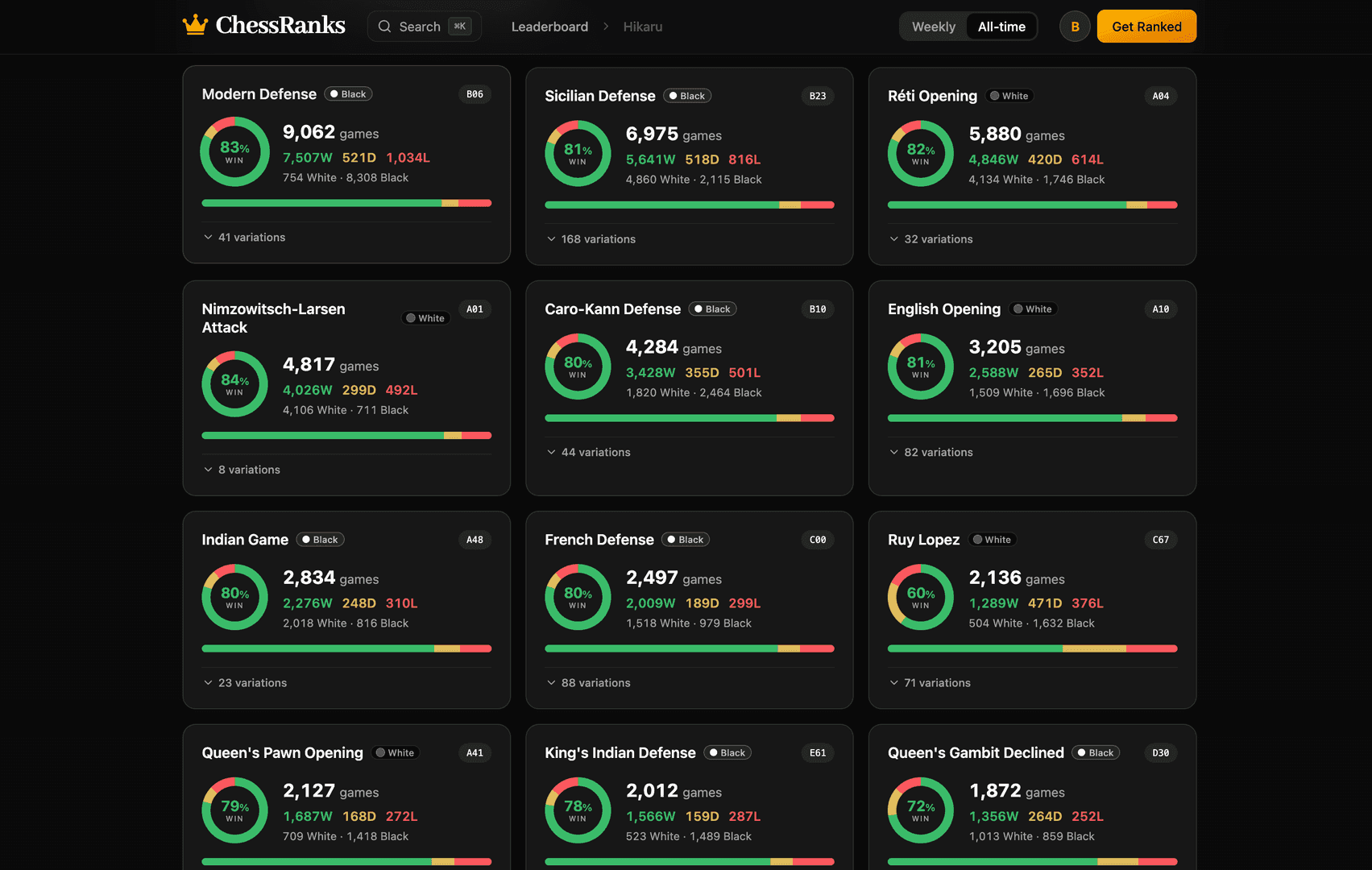Toggle the White tag on Nimzowitsch-Larsen Attack
Screen dimensions: 1372x870
point(425,318)
